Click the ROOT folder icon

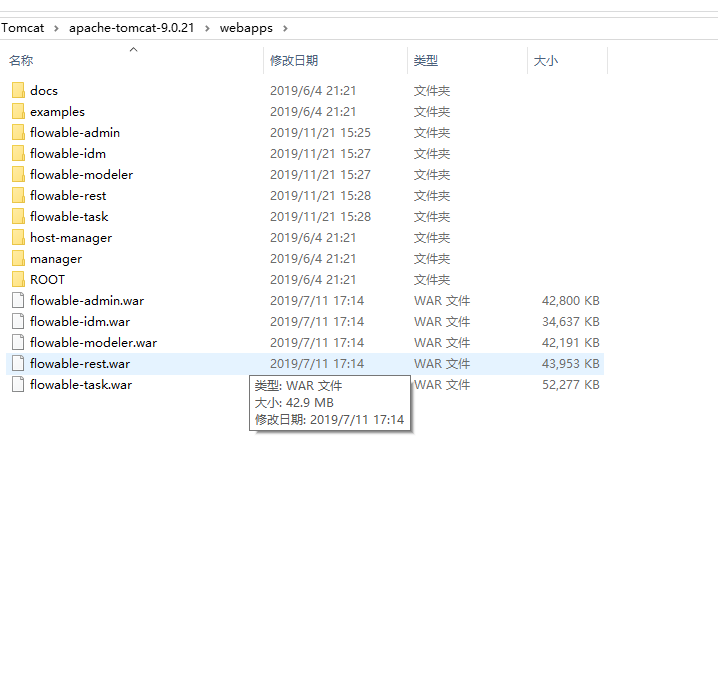pos(18,279)
